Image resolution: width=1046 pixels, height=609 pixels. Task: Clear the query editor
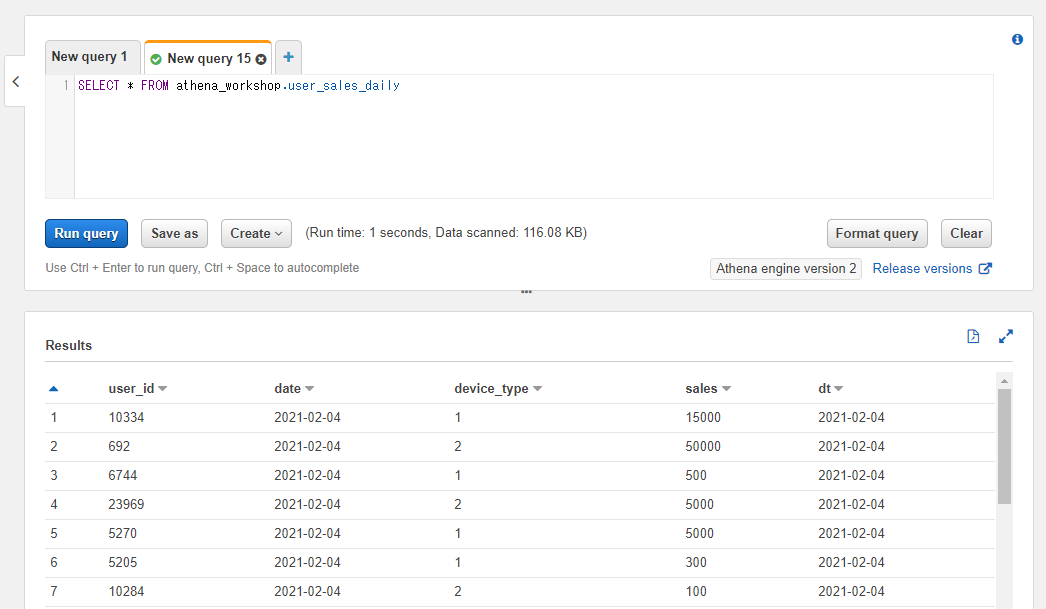966,233
